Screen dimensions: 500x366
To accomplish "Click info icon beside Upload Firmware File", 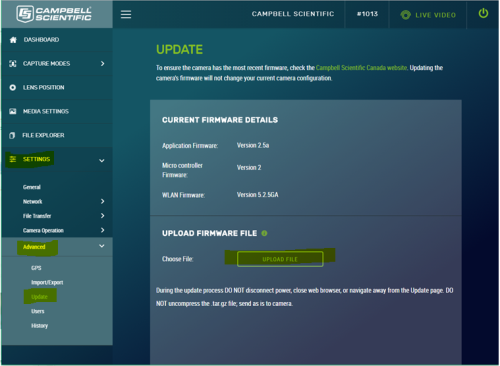I will pos(264,233).
